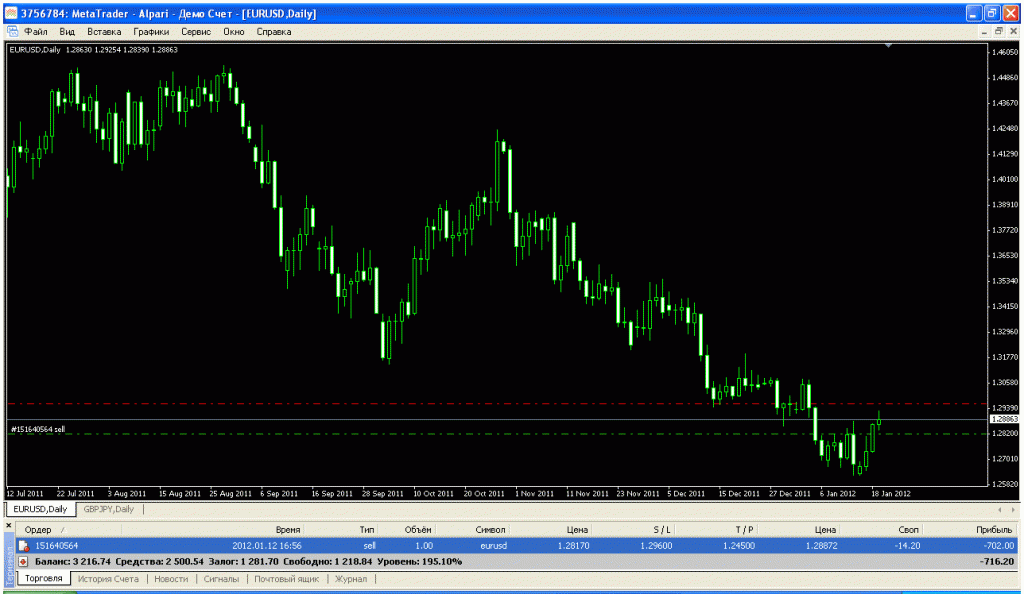Restore down the inner EURUSD chart window
This screenshot has height=594, width=1024.
click(x=997, y=32)
